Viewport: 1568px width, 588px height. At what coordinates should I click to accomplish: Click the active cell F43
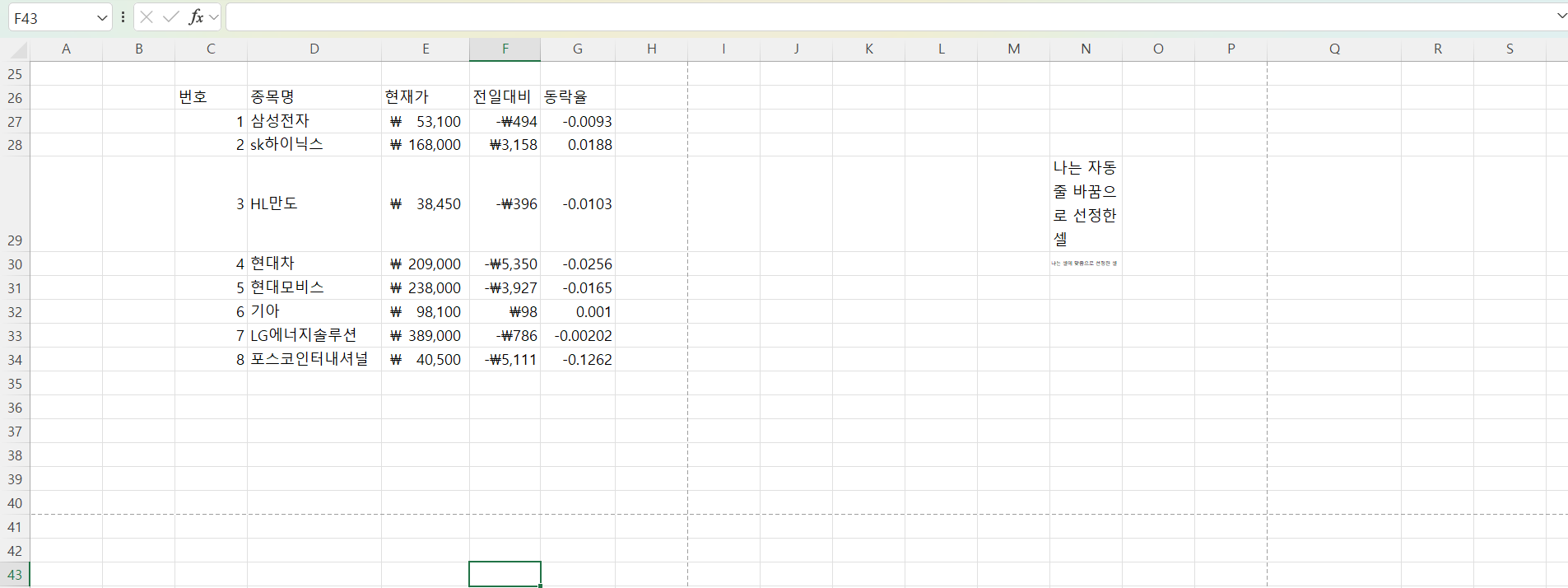coord(505,574)
